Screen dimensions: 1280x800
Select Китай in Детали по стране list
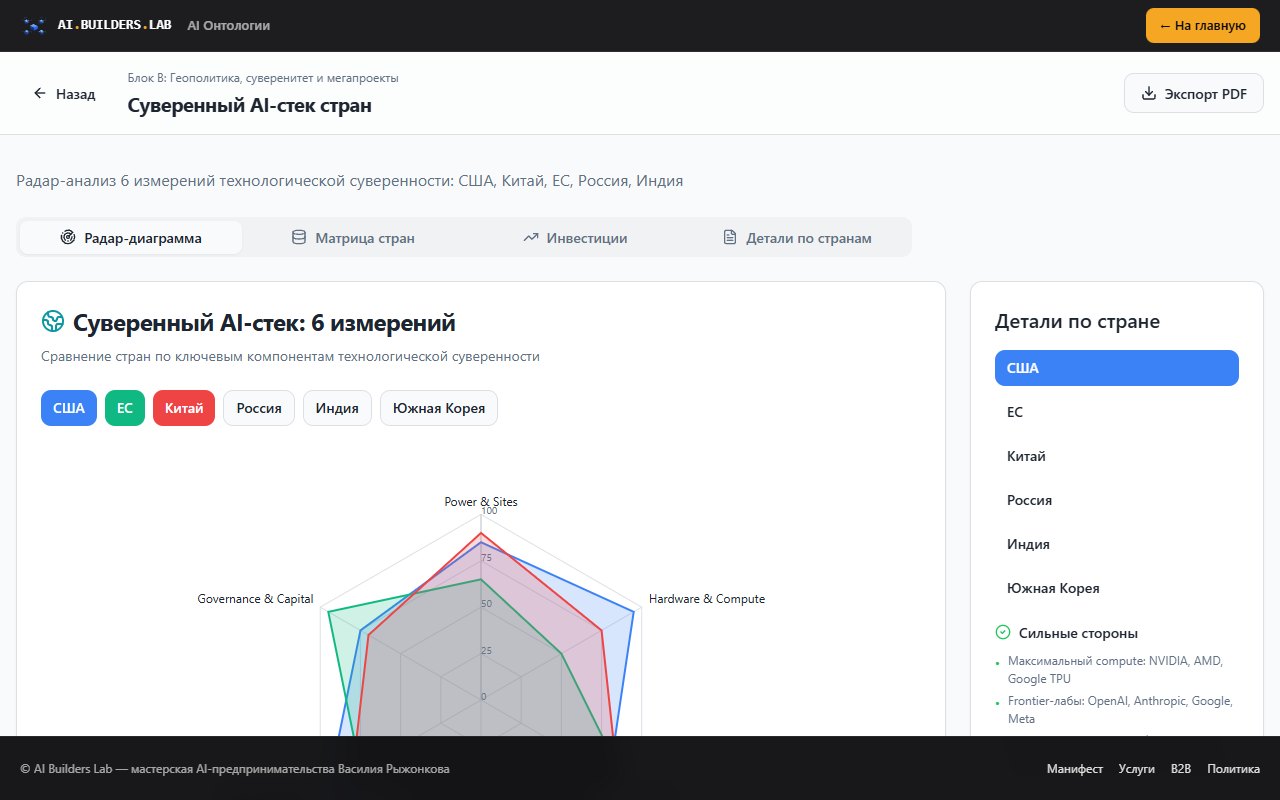coord(1117,456)
